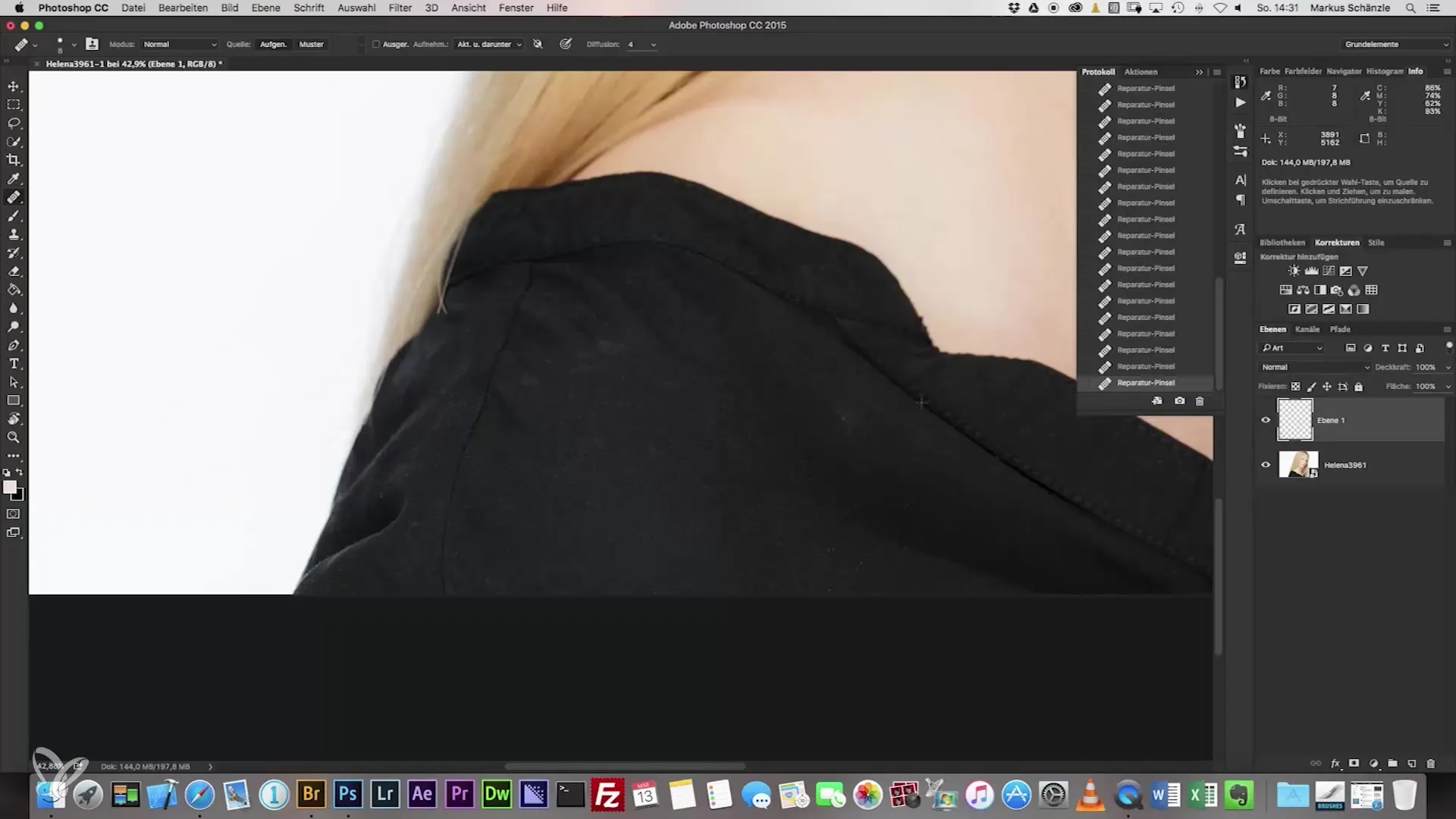
Task: Open the Akt. u. darunter dropdown
Action: tap(489, 45)
